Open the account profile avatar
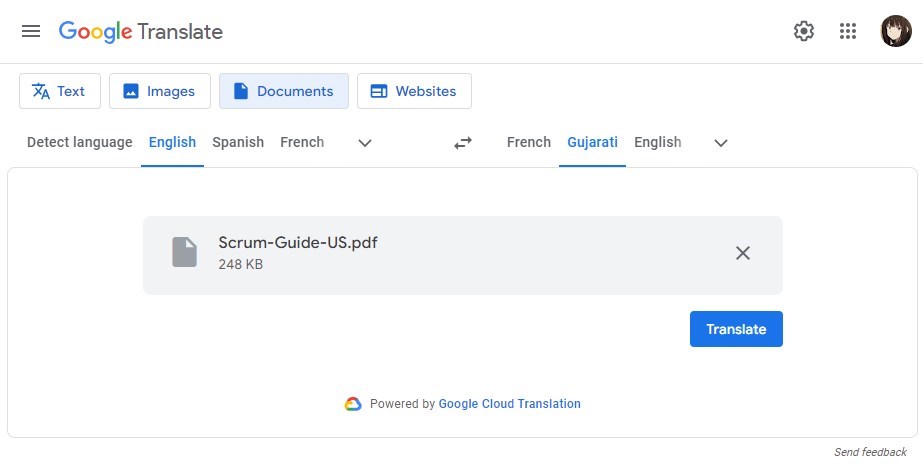 [x=896, y=31]
